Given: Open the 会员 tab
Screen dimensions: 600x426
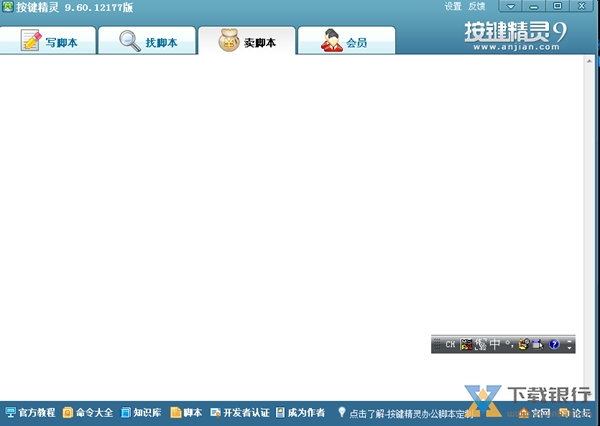Looking at the screenshot, I should pos(346,40).
